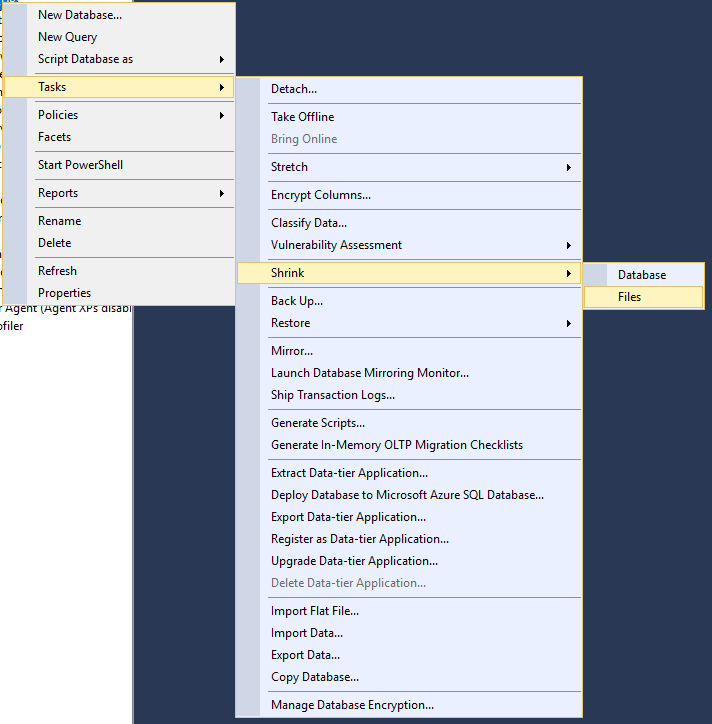Expand Script Database as submenu
Image resolution: width=712 pixels, height=724 pixels.
click(85, 59)
